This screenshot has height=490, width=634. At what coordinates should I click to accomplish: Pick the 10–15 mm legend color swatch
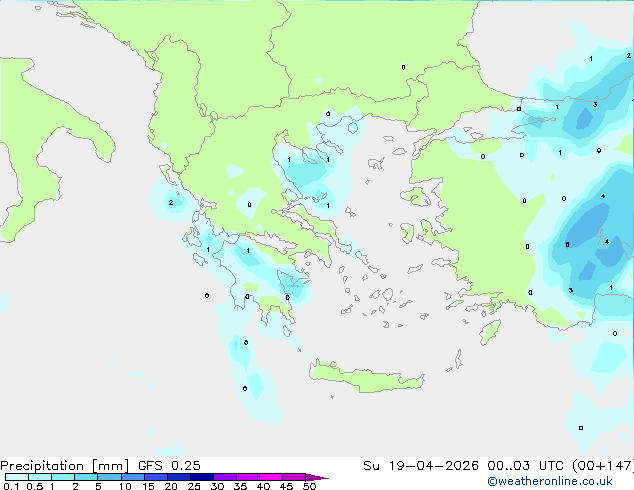coord(132,477)
